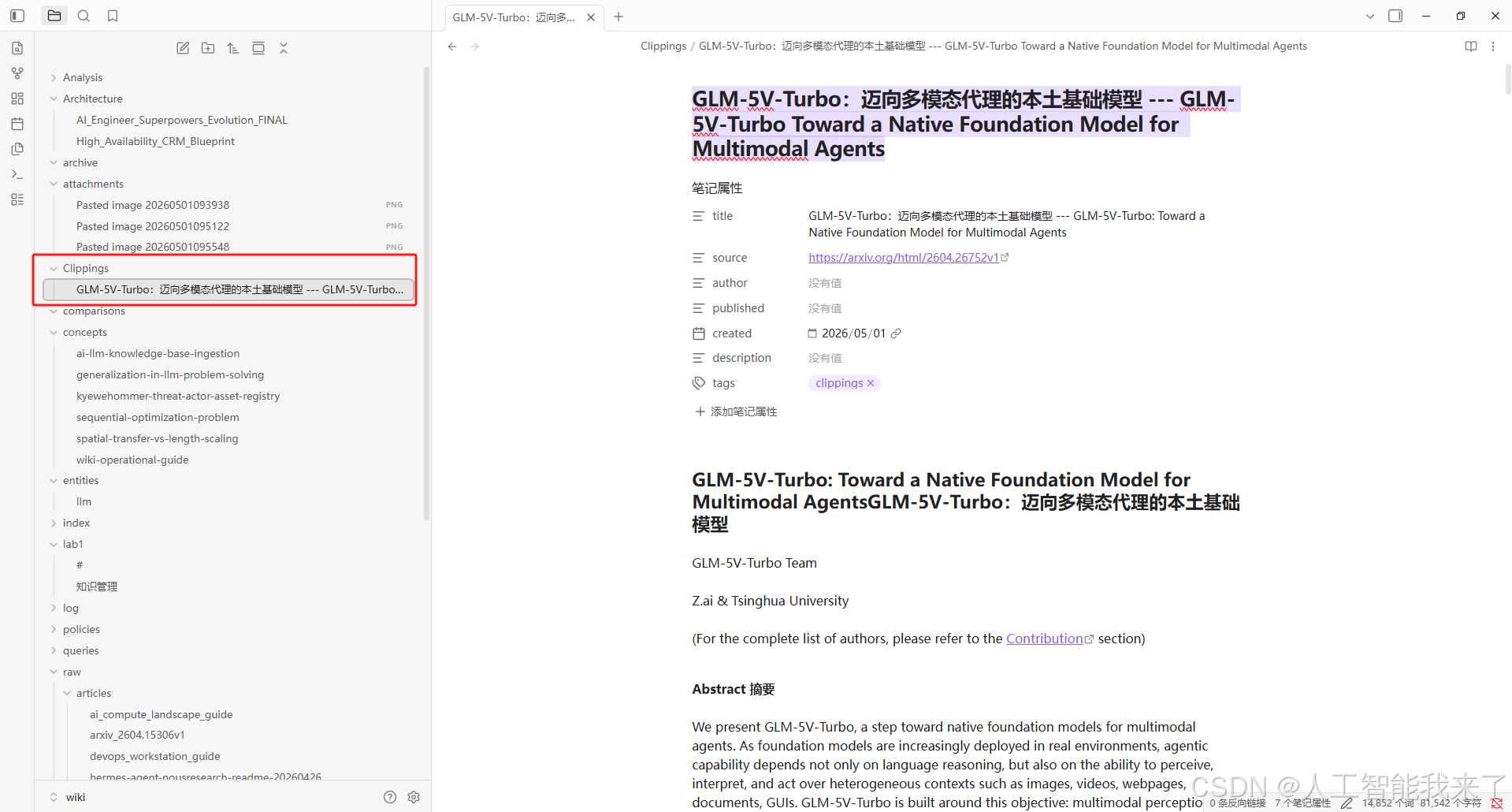Toggle the right sidebar icon

tap(1395, 16)
